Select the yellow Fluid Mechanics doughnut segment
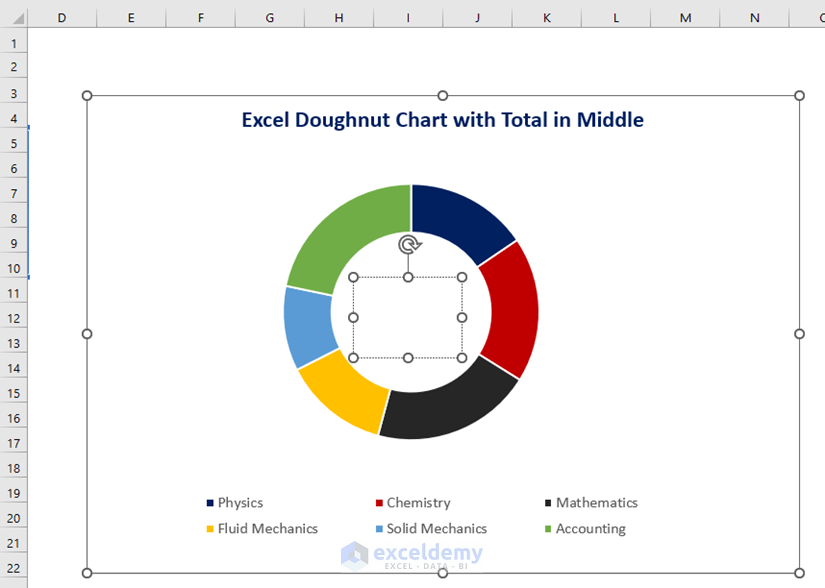The image size is (825, 588). point(346,392)
